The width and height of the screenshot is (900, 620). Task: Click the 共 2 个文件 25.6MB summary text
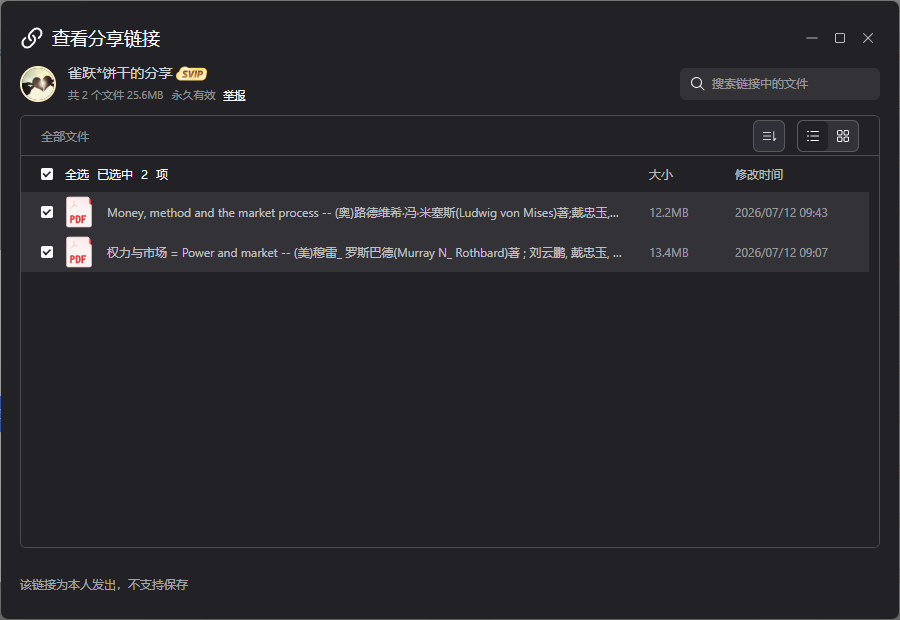(115, 95)
